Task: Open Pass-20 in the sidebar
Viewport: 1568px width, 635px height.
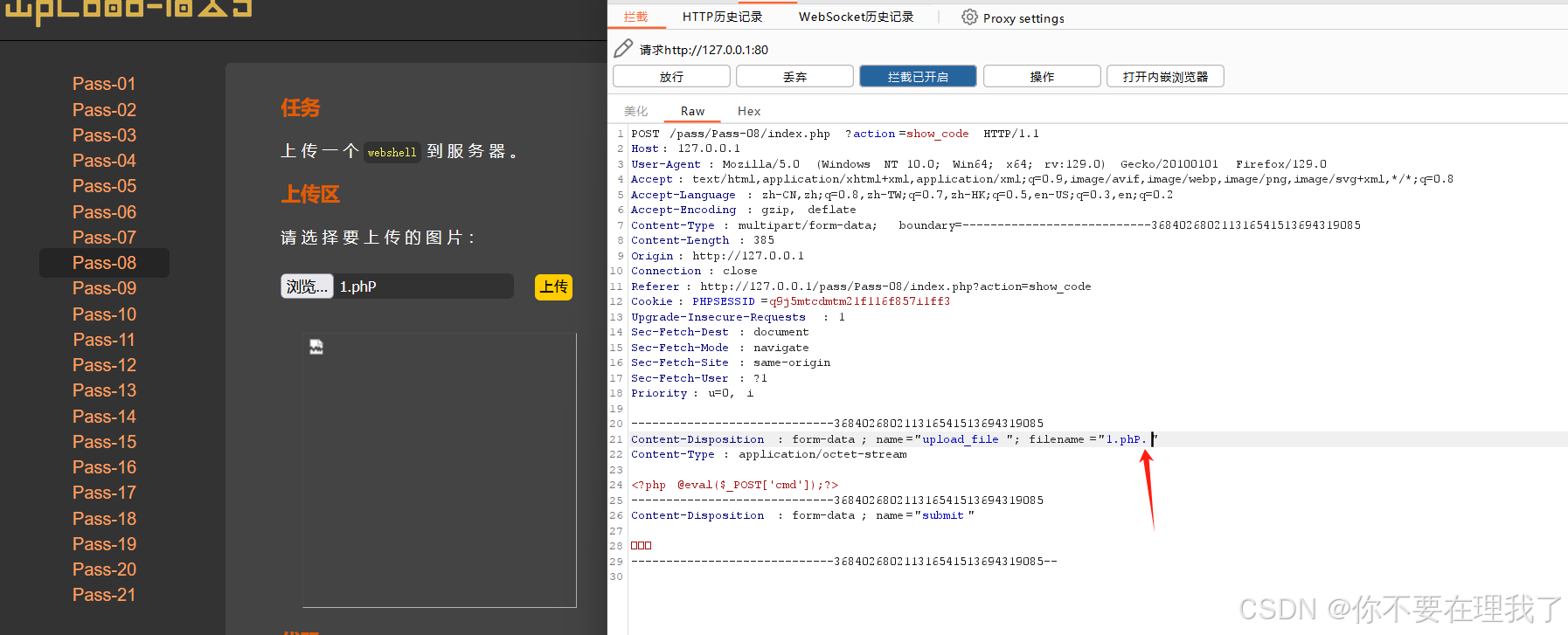Action: [104, 569]
